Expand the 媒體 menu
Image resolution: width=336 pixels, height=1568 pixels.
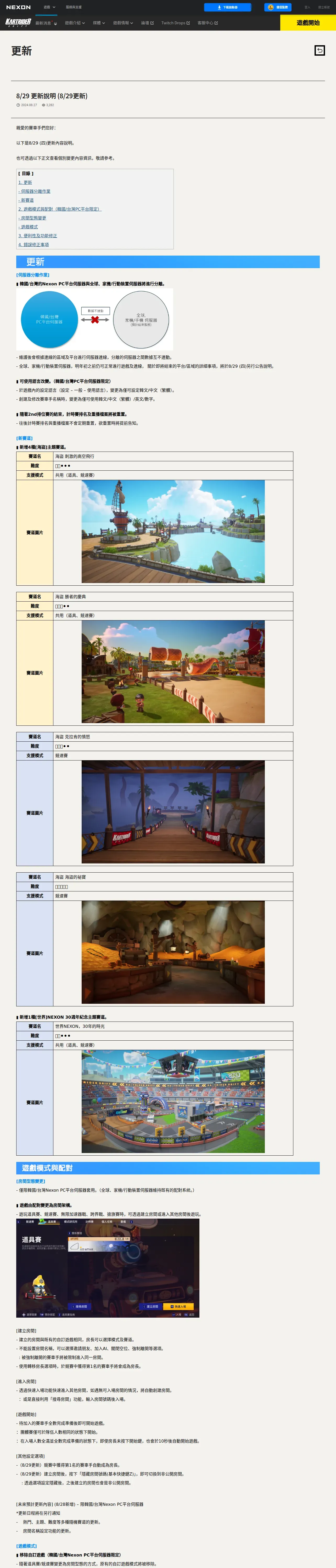tap(99, 23)
